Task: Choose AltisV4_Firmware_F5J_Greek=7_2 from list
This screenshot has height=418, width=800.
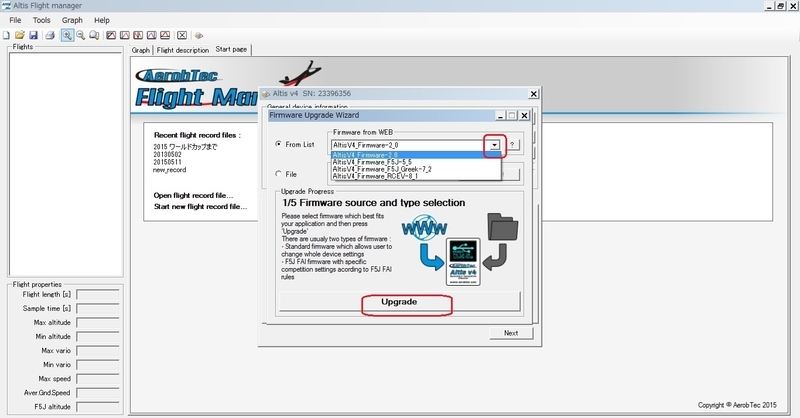Action: pos(416,169)
